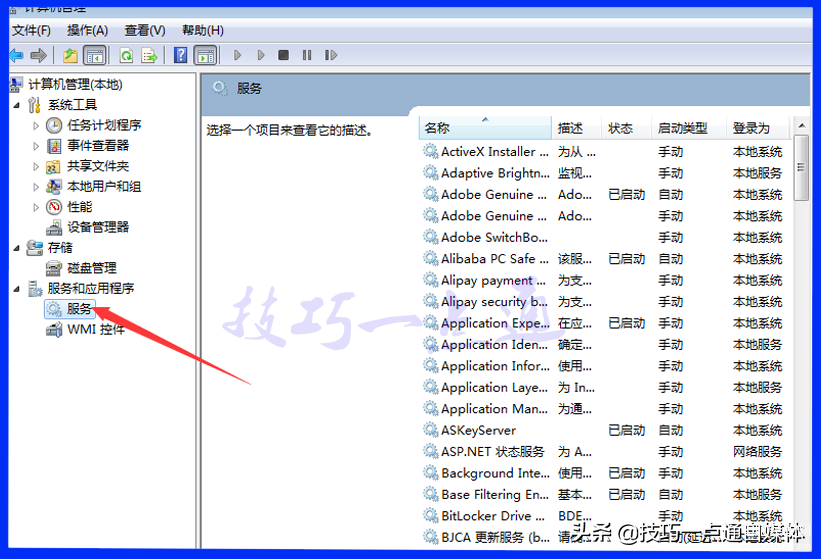Open the 帮助(H) menu
The image size is (821, 559).
[x=203, y=30]
